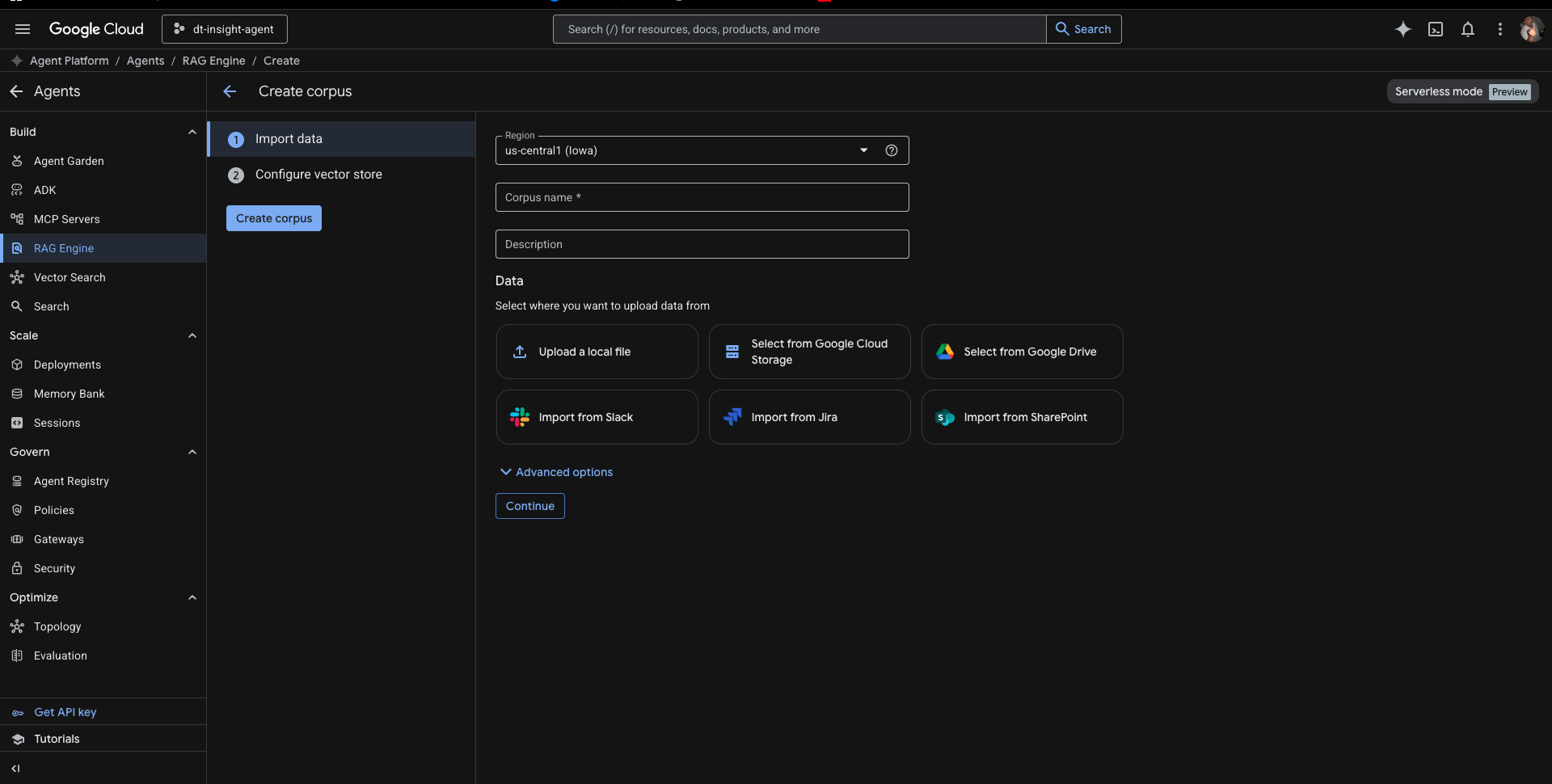Open Vector Search in sidebar
The image size is (1552, 784).
[103, 277]
